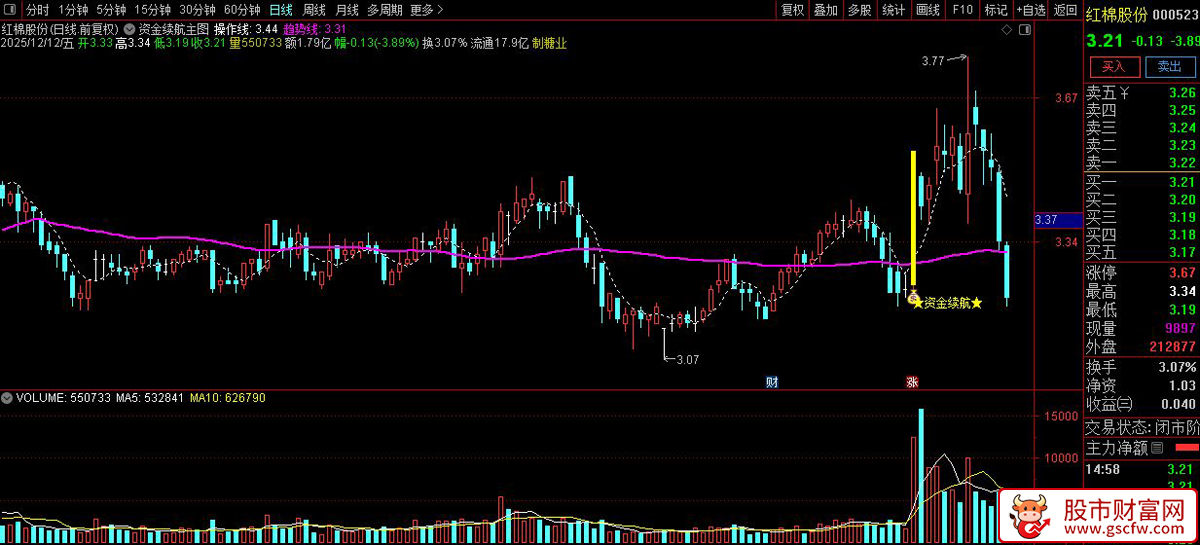
Task: Click the 换手 value 3.07%
Action: point(1177,368)
